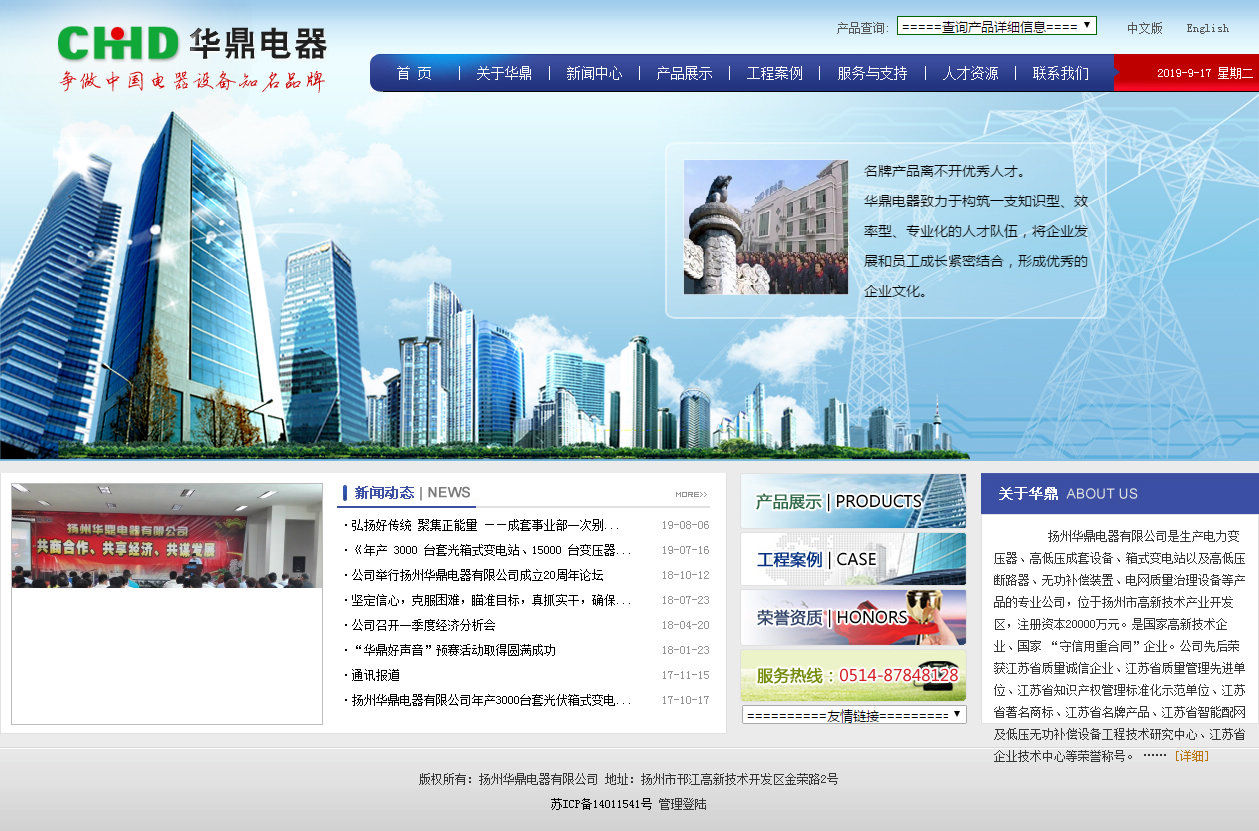
Task: Open the 产品展示 PRODUCTS banner
Action: (x=853, y=501)
